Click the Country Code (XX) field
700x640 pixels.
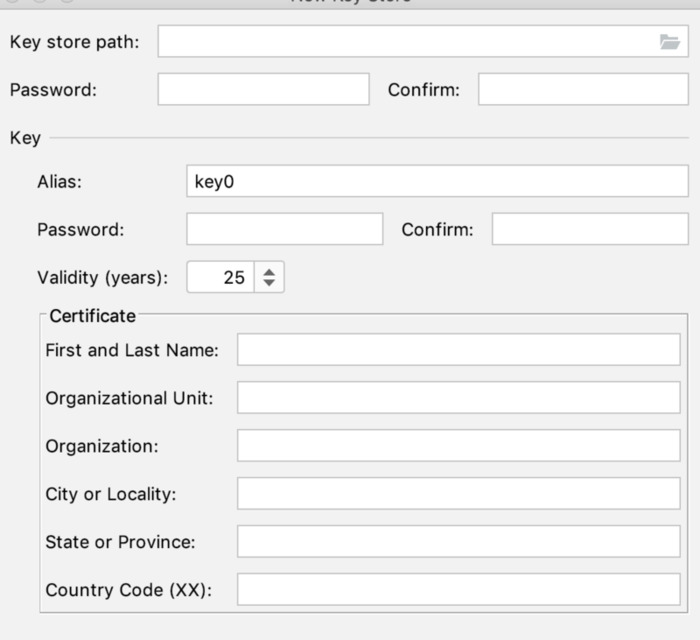click(x=458, y=590)
